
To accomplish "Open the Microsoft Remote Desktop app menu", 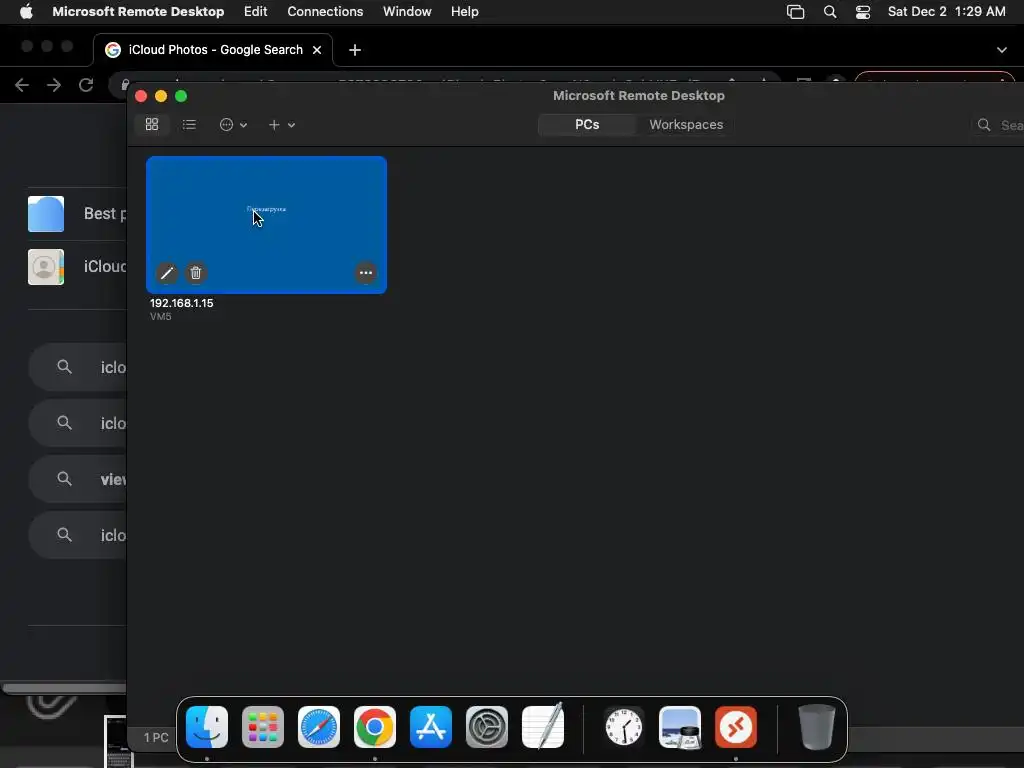I will [138, 12].
